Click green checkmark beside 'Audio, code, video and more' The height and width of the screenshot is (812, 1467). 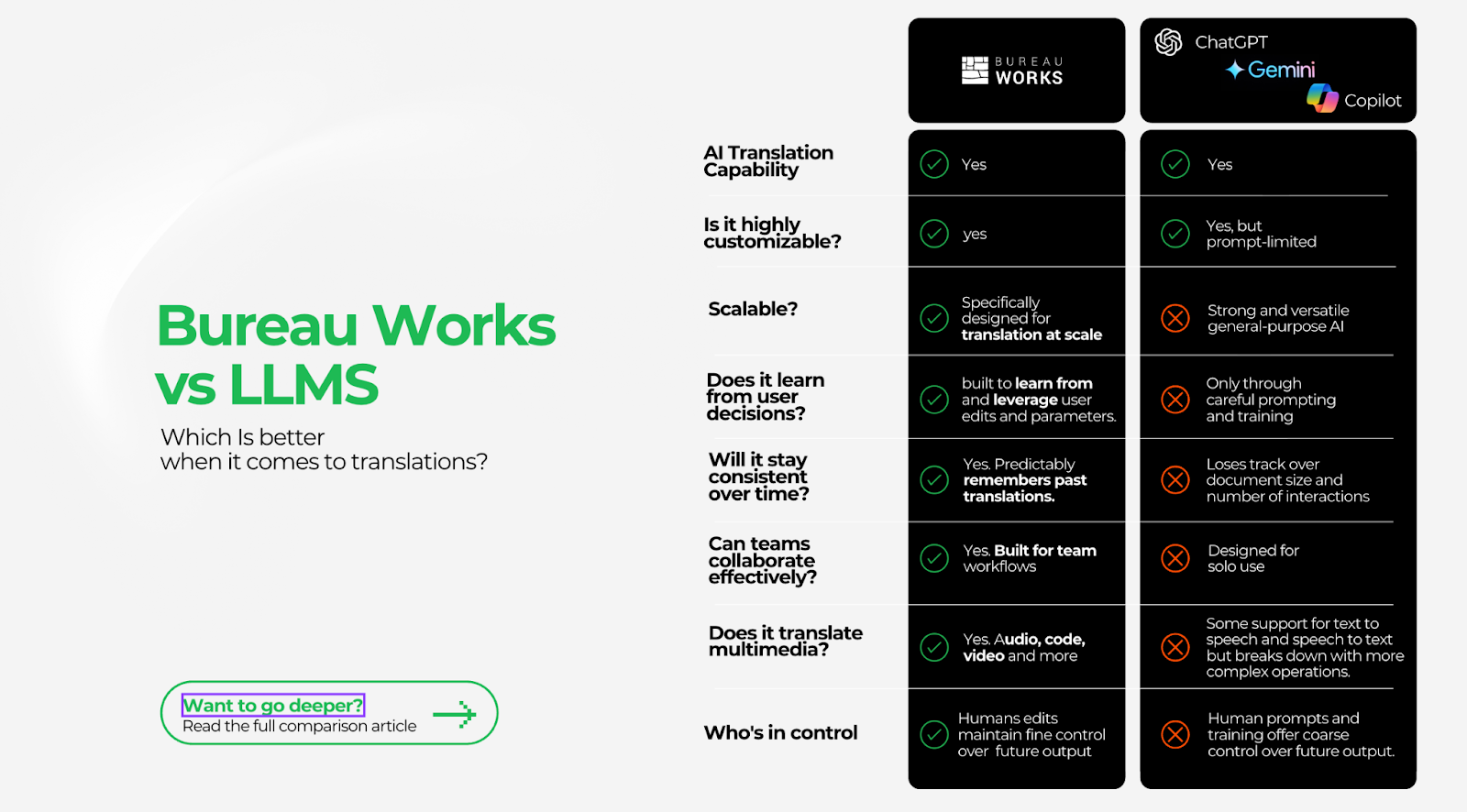[934, 647]
